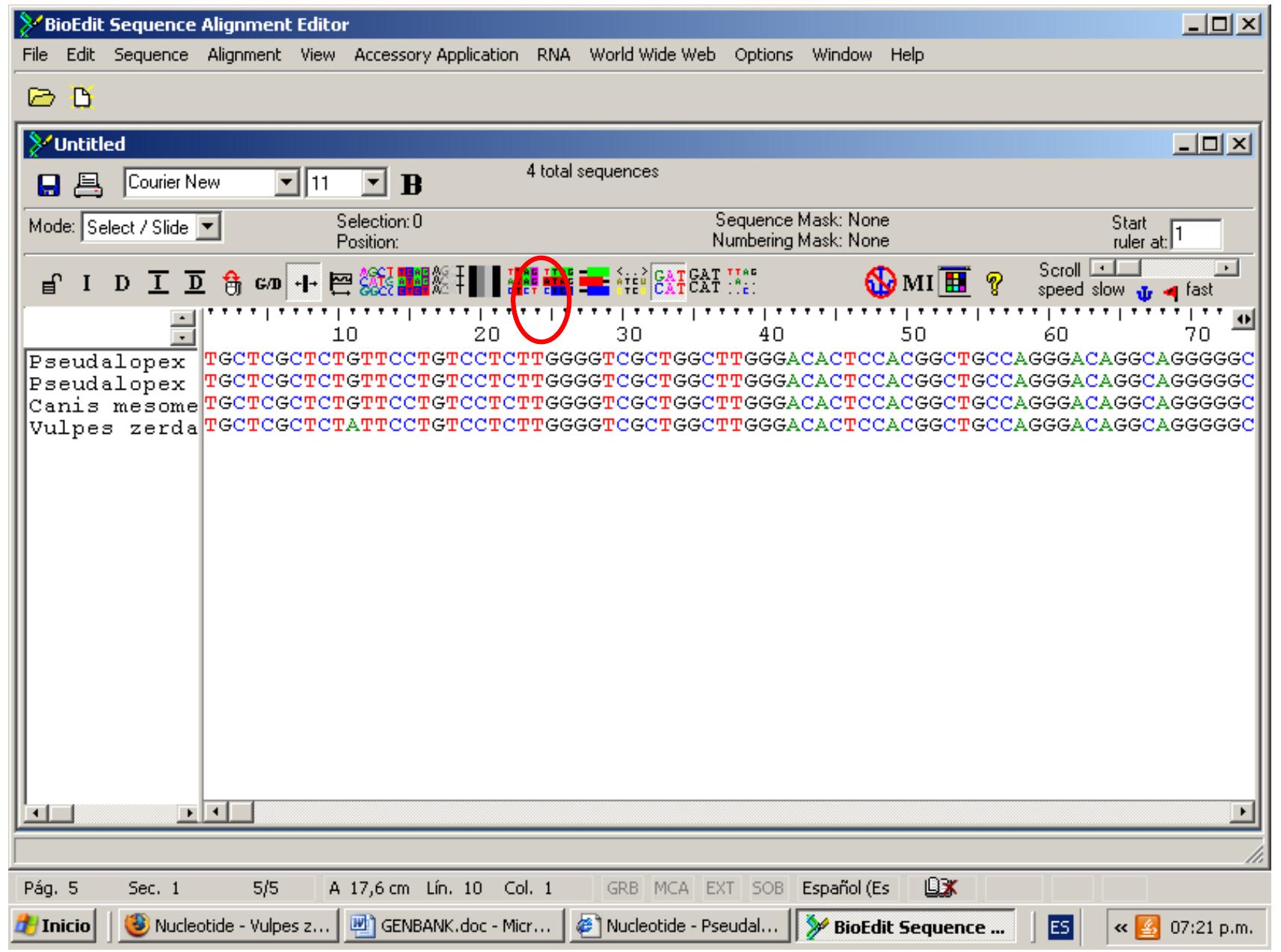Click the scroll speed slider thumb
Screen dimensions: 1281x952
1129,268
